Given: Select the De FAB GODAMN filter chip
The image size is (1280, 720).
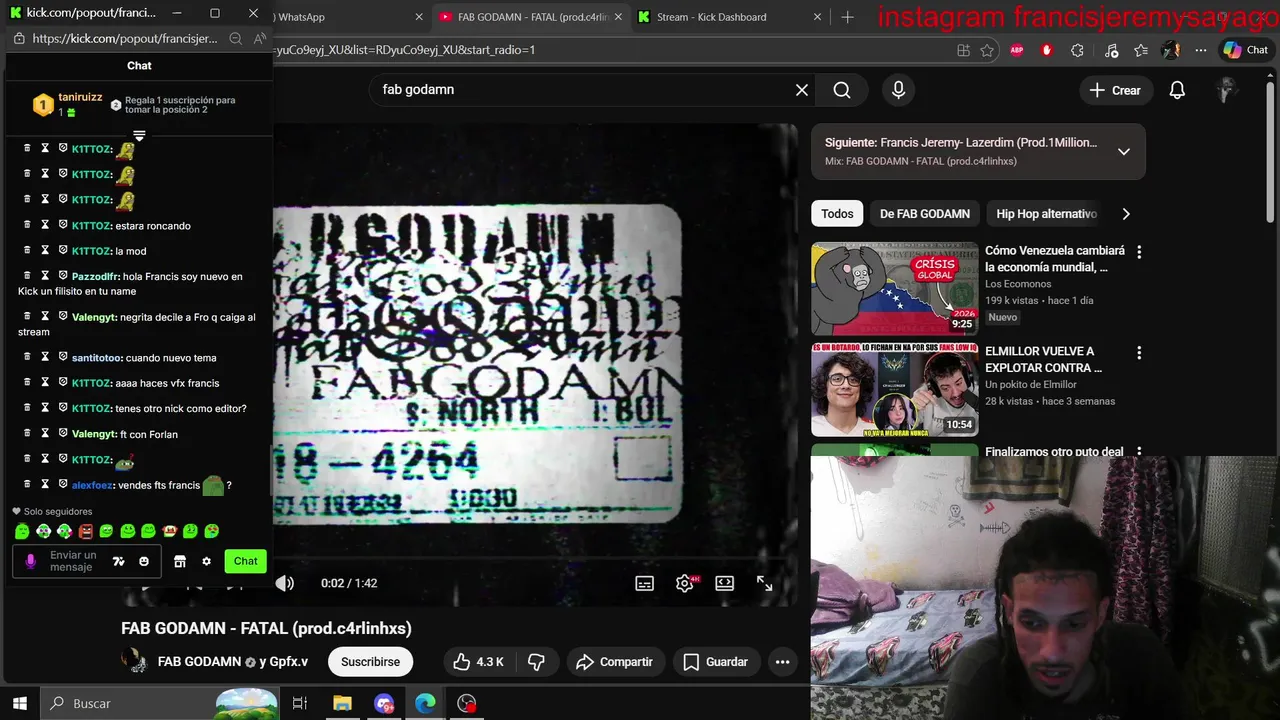Looking at the screenshot, I should coord(925,214).
